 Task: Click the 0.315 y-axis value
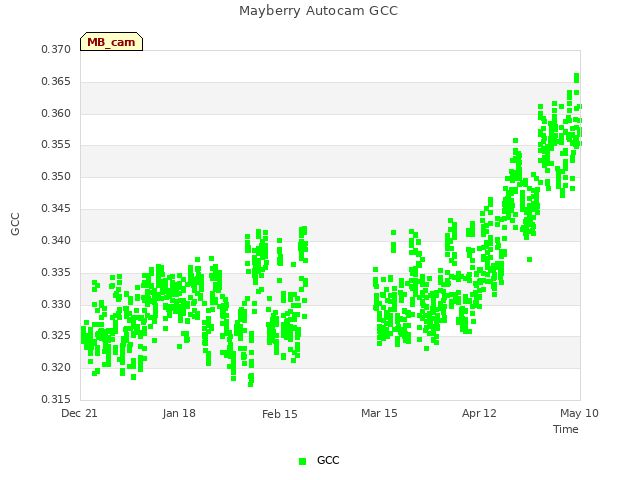[56, 399]
